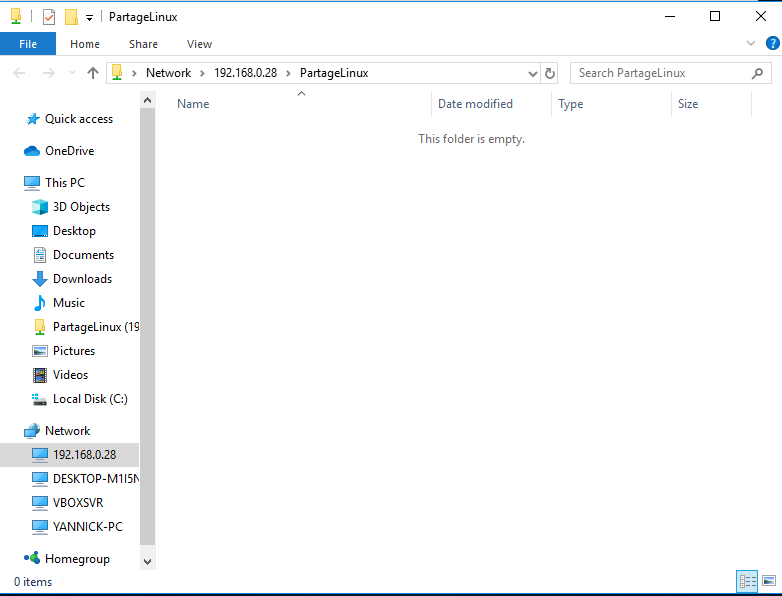Open the Recent locations dropdown arrow
Viewport: 782px width, 596px height.
click(72, 73)
